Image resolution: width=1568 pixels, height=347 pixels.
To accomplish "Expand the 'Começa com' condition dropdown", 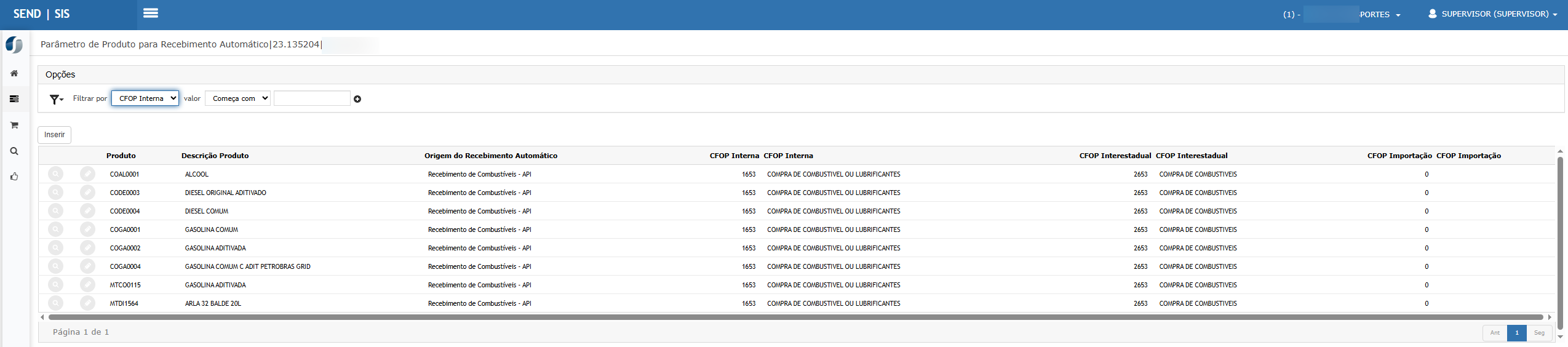I will 238,98.
